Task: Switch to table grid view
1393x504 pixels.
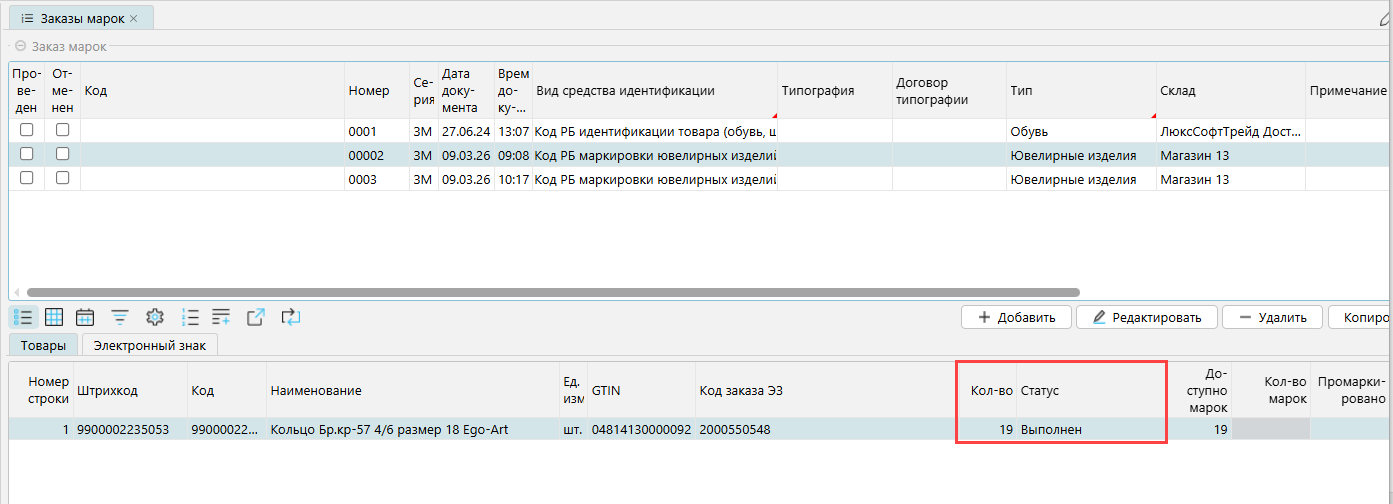Action: [x=54, y=317]
